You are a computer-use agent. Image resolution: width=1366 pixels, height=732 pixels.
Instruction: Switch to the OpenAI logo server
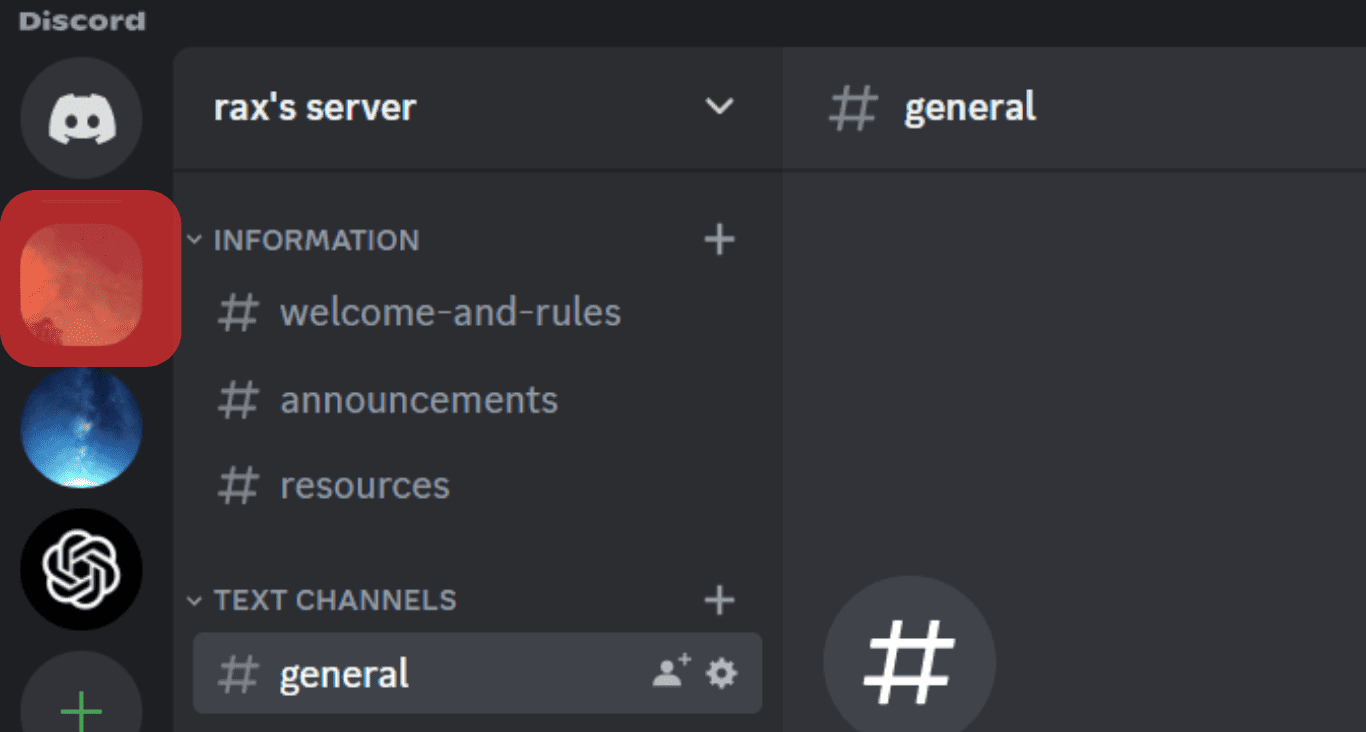coord(80,568)
